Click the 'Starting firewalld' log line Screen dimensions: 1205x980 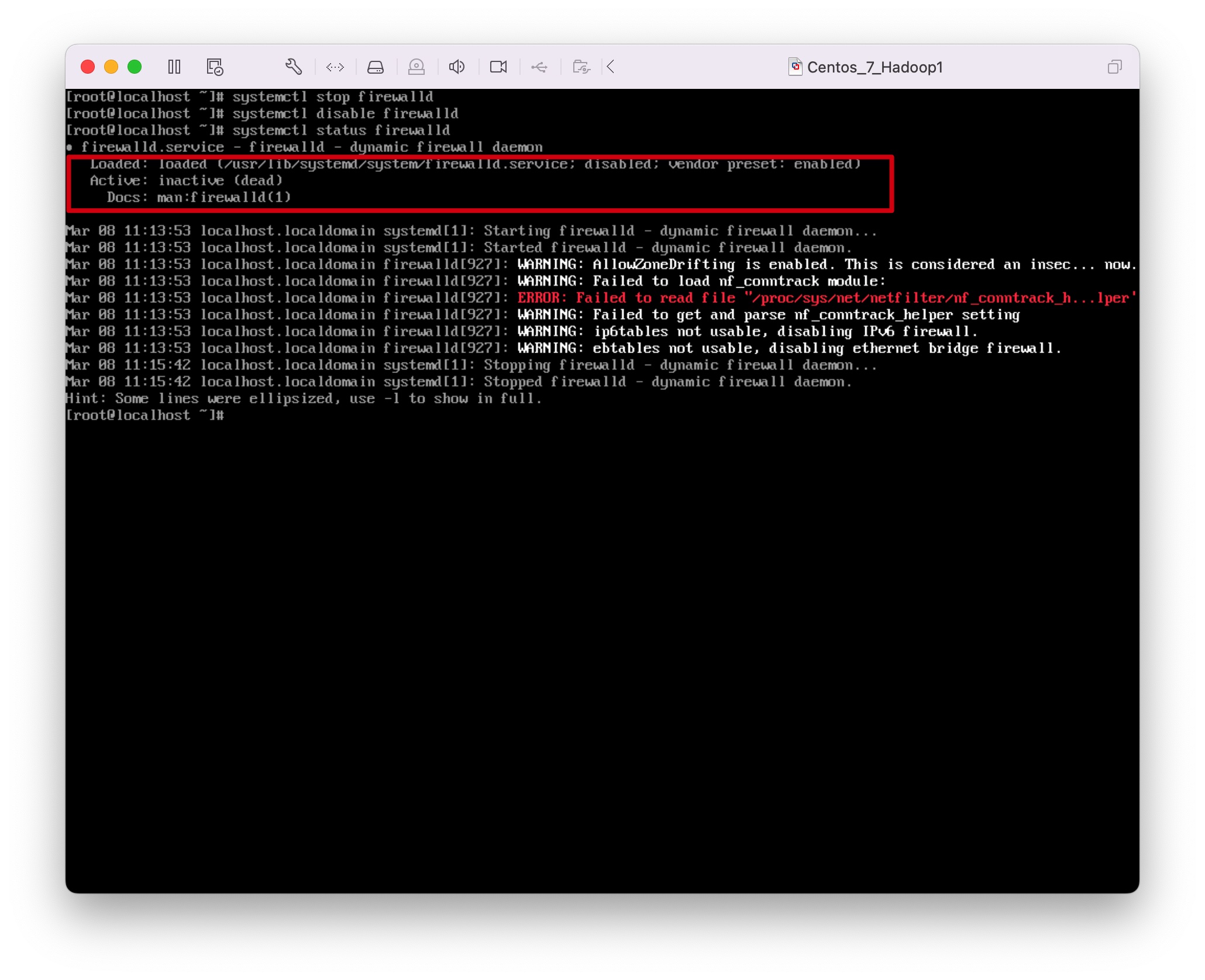(x=471, y=231)
